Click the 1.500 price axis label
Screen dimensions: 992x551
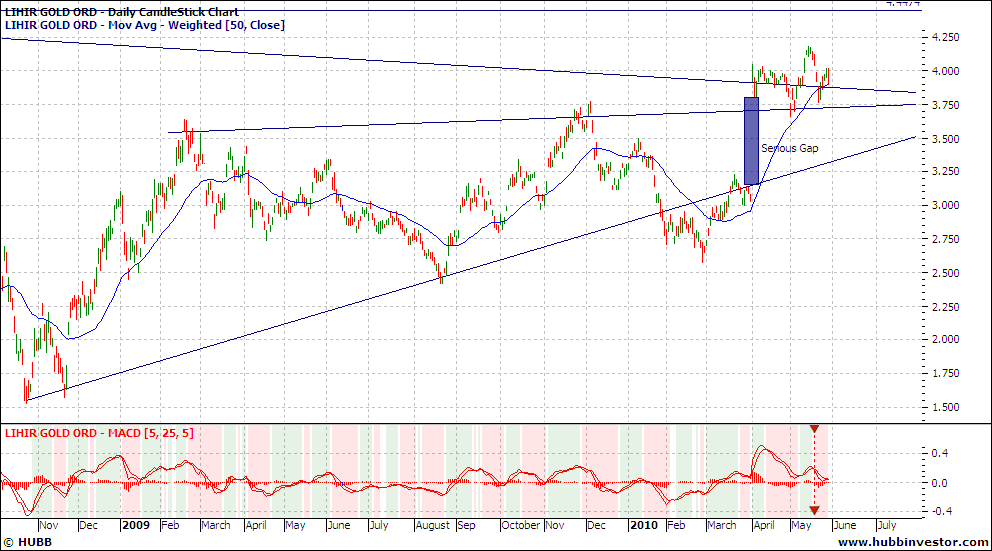point(946,407)
